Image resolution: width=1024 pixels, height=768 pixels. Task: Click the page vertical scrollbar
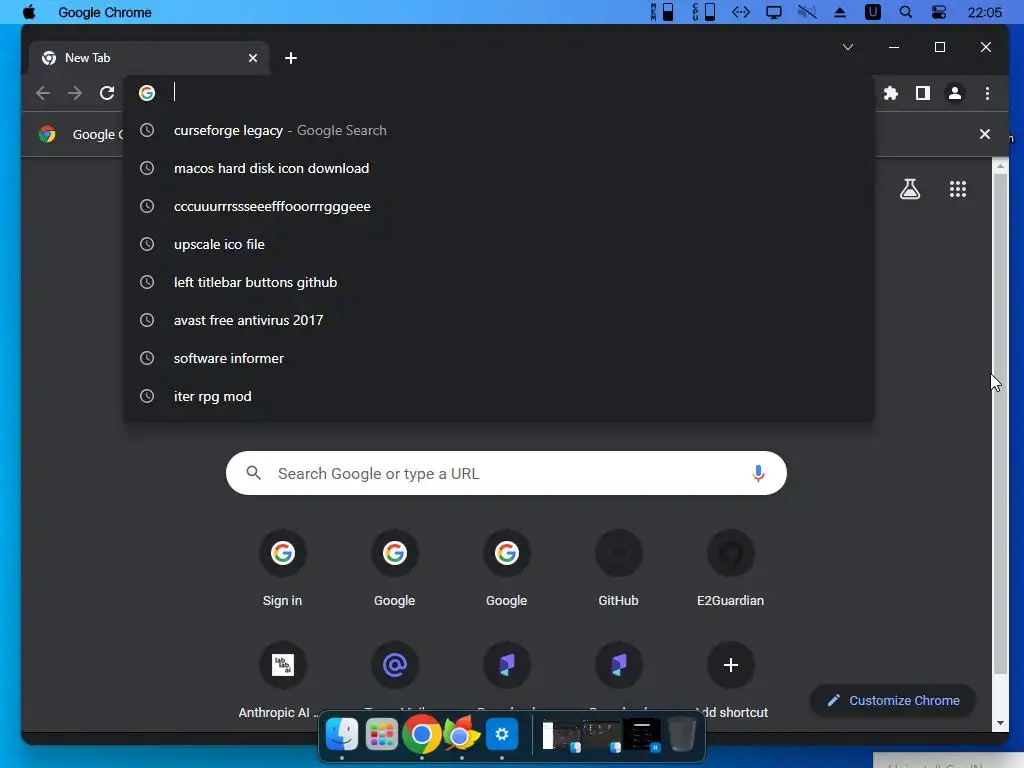coord(1000,424)
